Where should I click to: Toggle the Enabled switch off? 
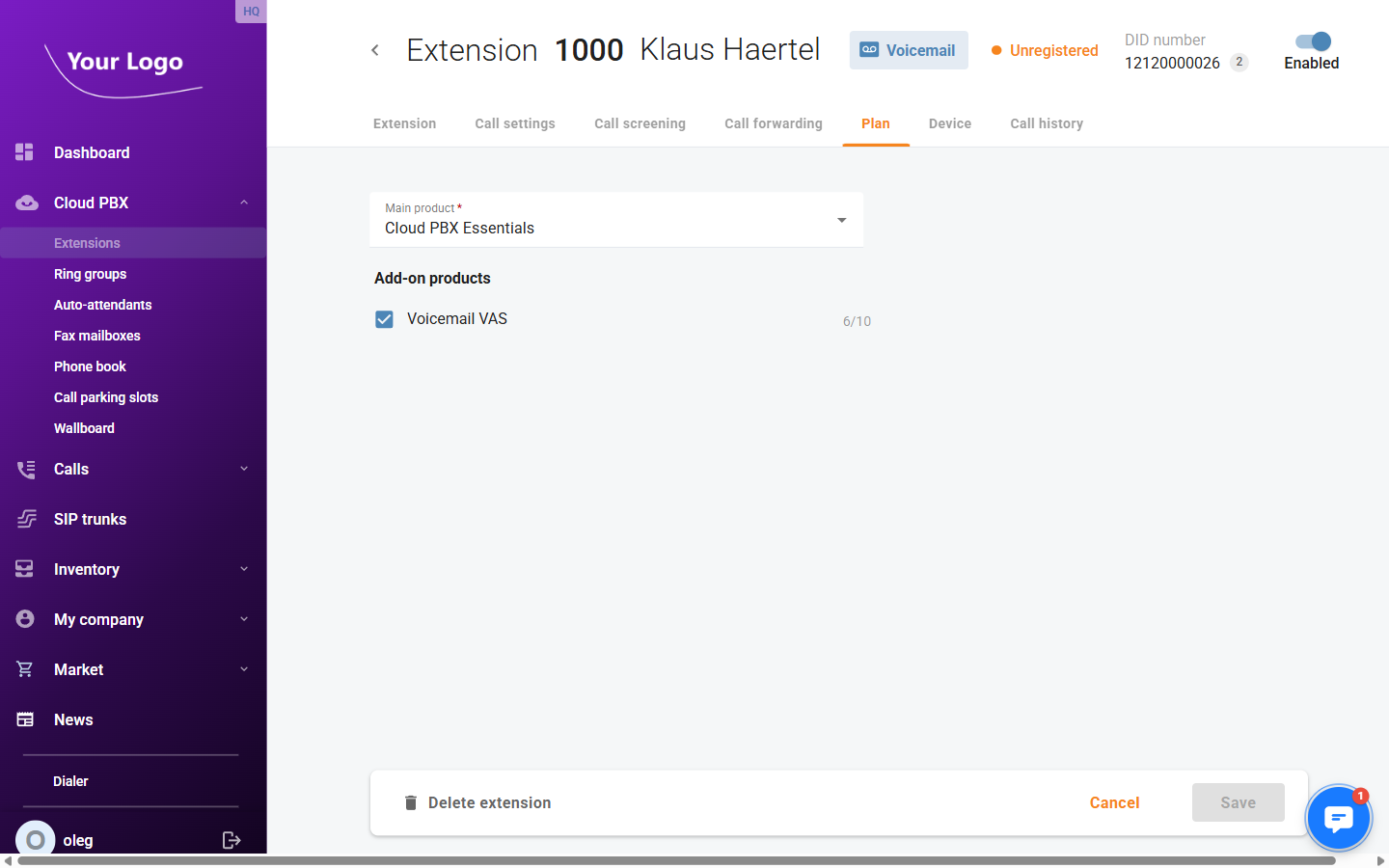(x=1312, y=41)
